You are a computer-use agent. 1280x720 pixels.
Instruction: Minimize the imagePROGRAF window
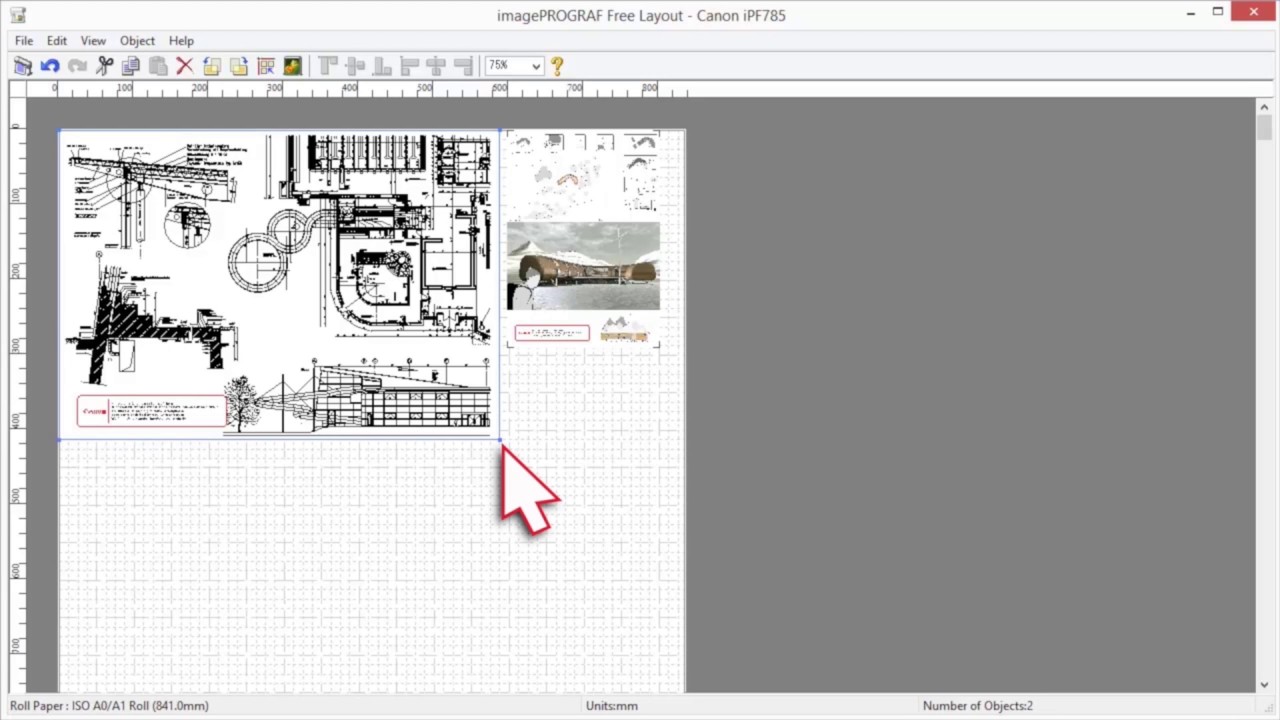coord(1190,13)
